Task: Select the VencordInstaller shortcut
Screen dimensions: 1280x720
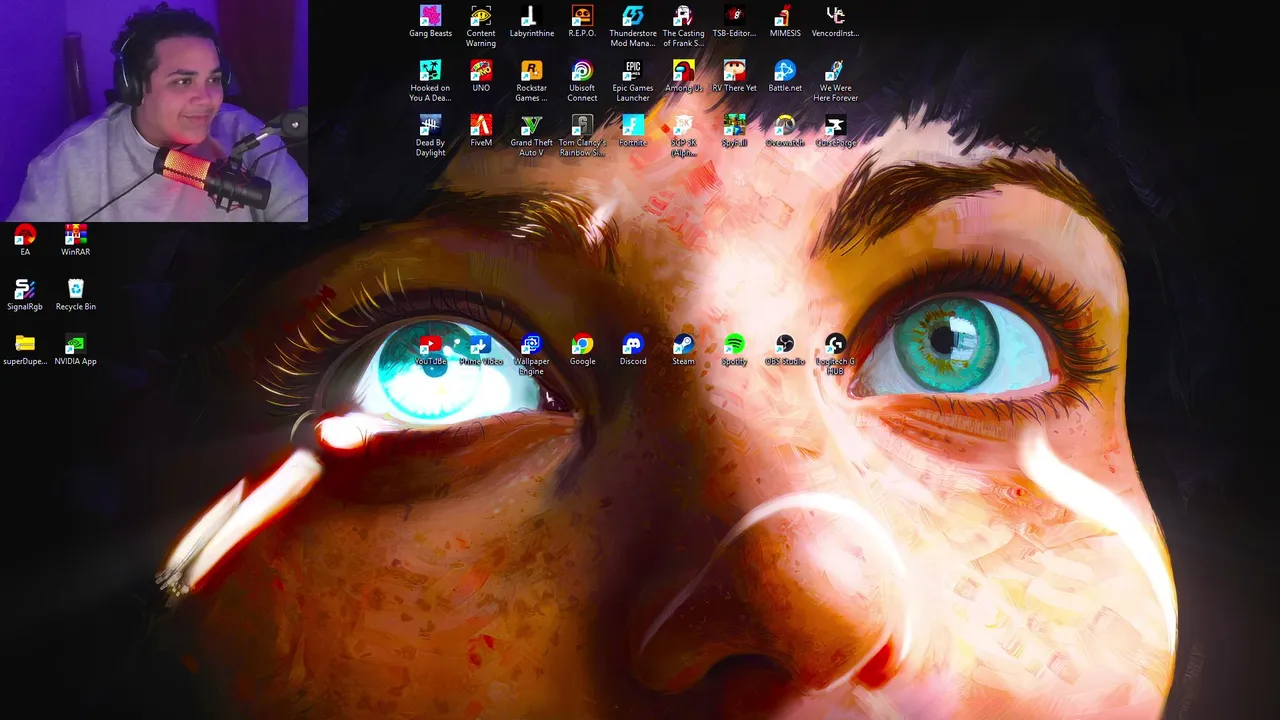Action: coord(835,22)
